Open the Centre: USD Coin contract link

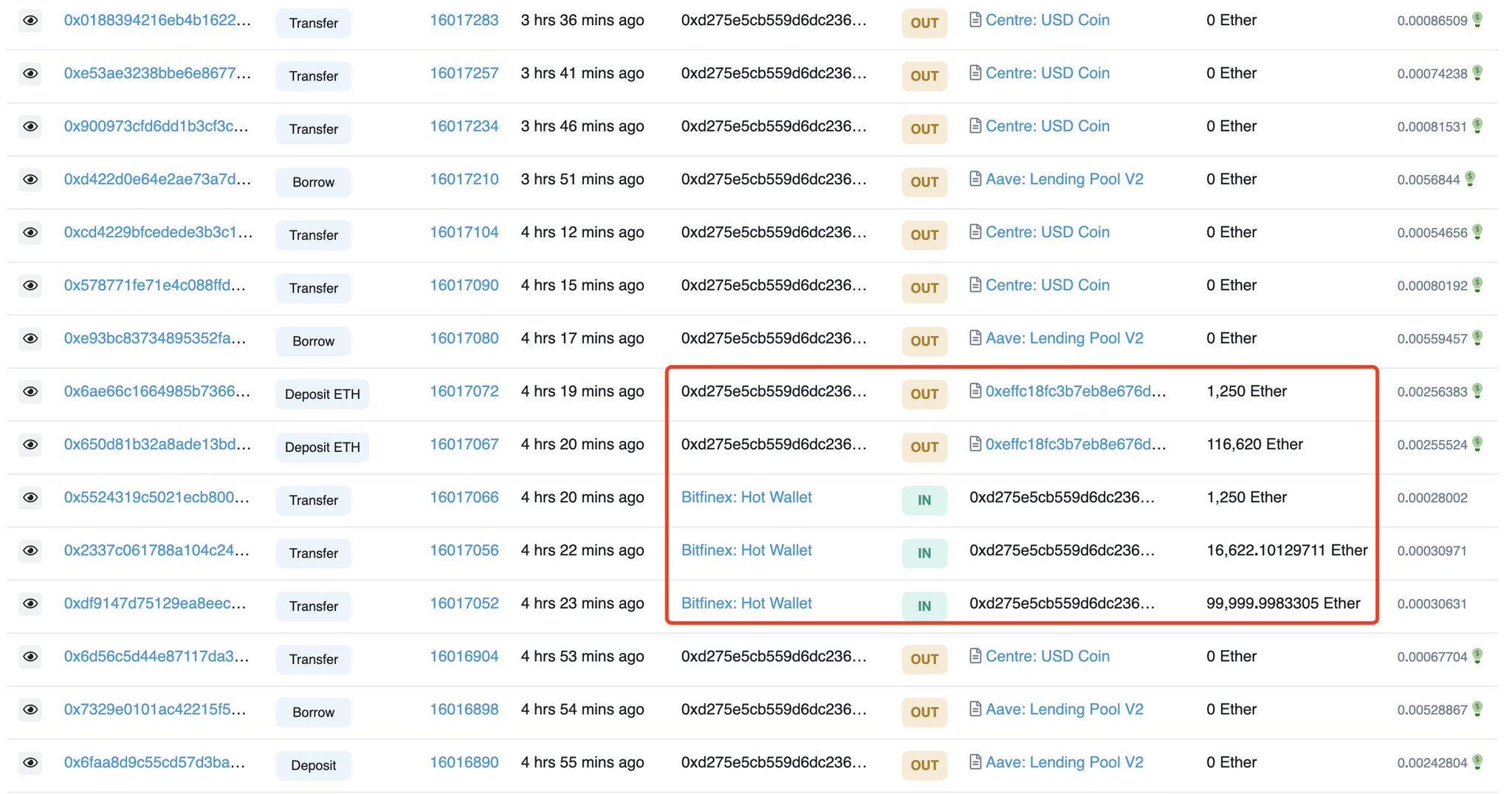(x=1047, y=20)
